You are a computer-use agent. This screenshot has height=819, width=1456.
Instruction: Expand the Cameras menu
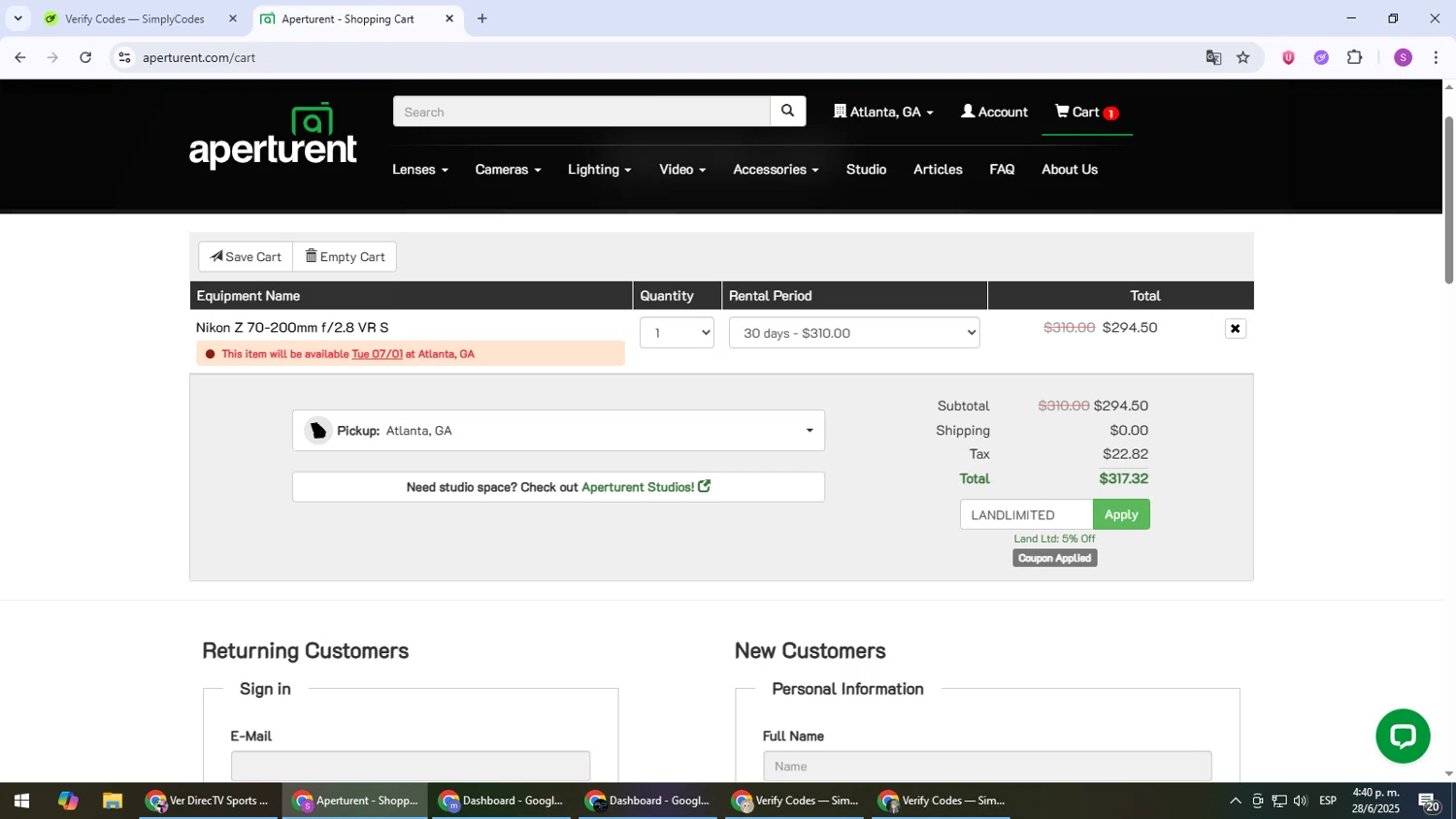tap(508, 170)
